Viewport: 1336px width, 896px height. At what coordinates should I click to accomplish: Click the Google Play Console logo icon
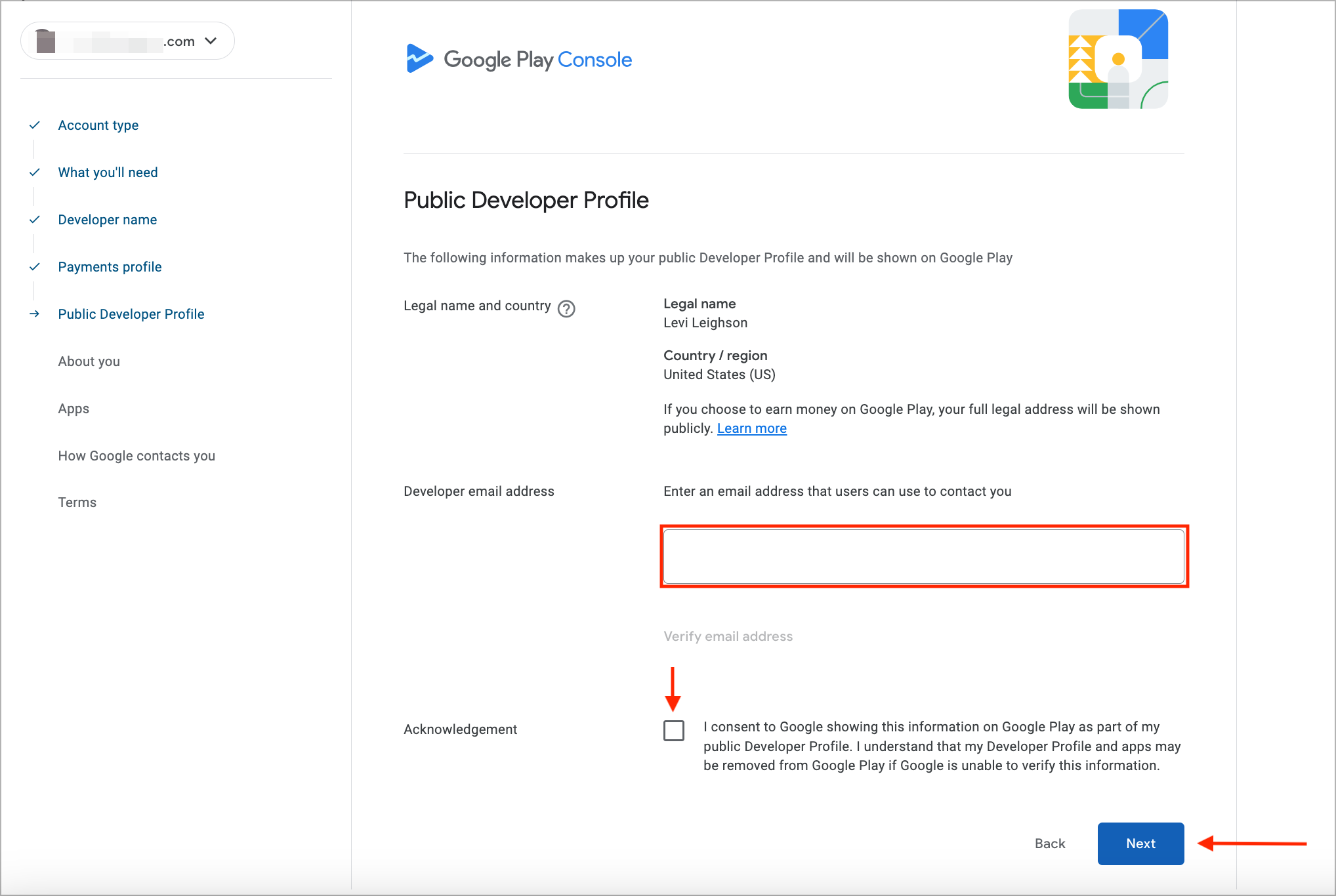click(x=420, y=58)
